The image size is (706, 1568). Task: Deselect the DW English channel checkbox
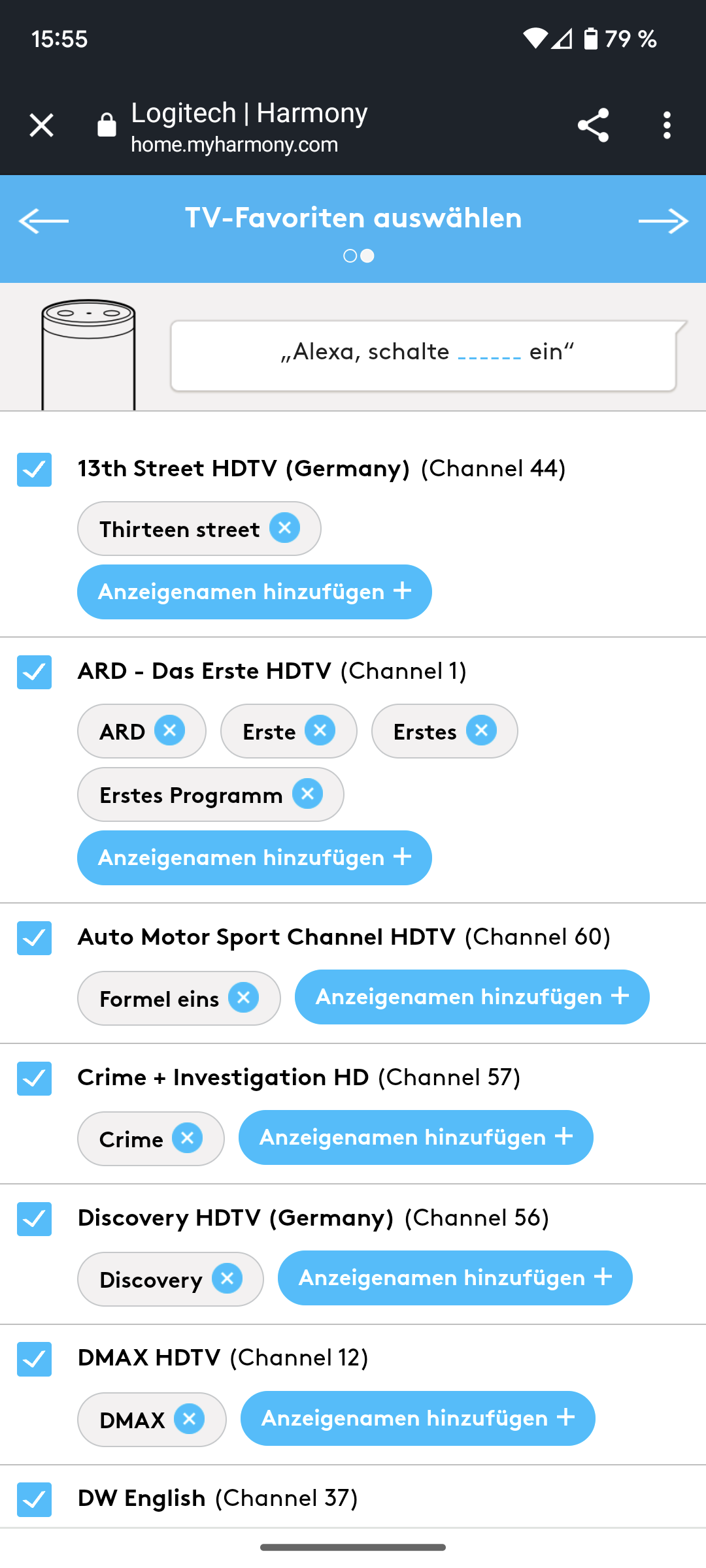click(34, 1499)
